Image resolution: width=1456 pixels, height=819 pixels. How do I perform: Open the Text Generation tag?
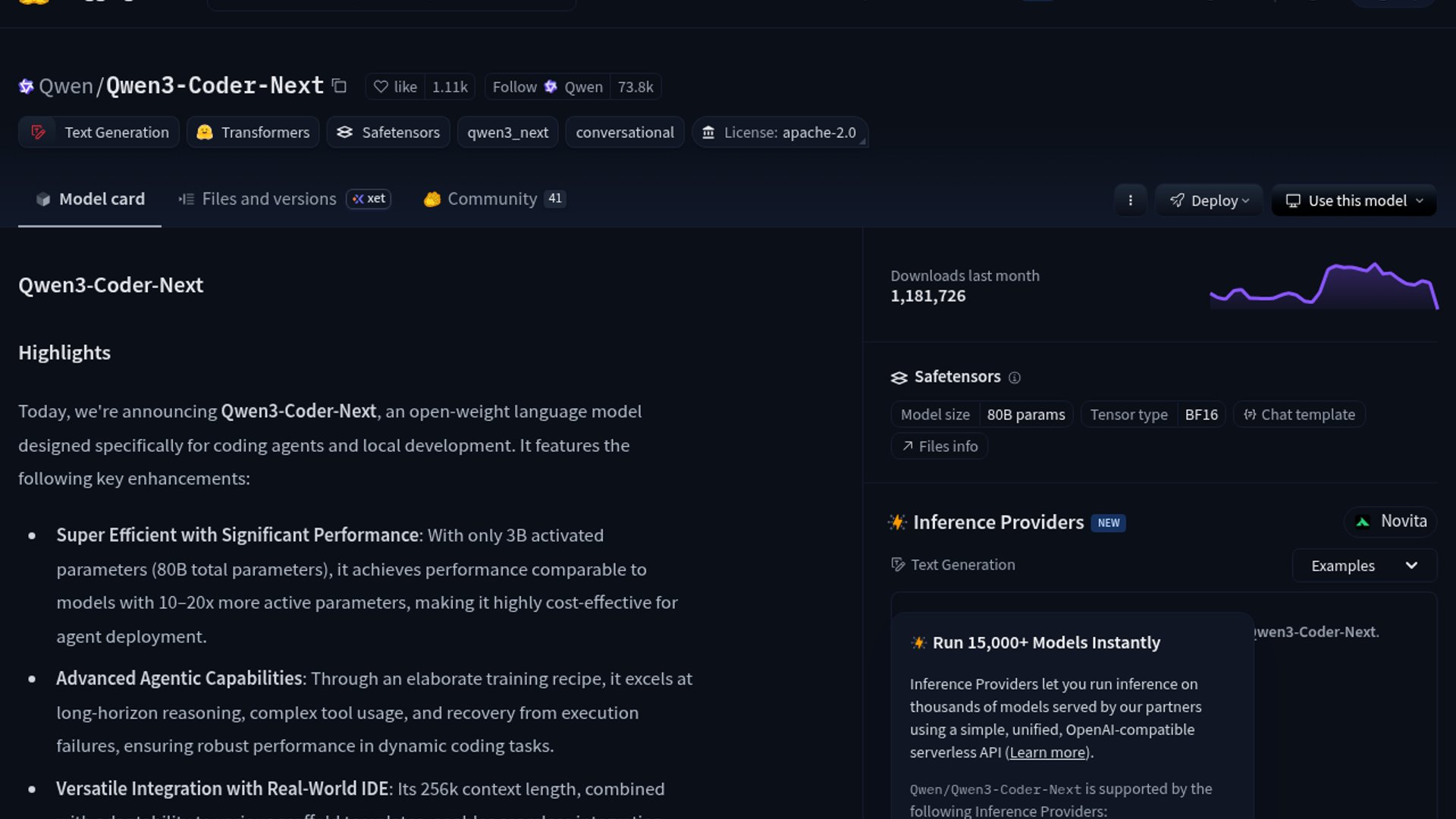click(99, 133)
